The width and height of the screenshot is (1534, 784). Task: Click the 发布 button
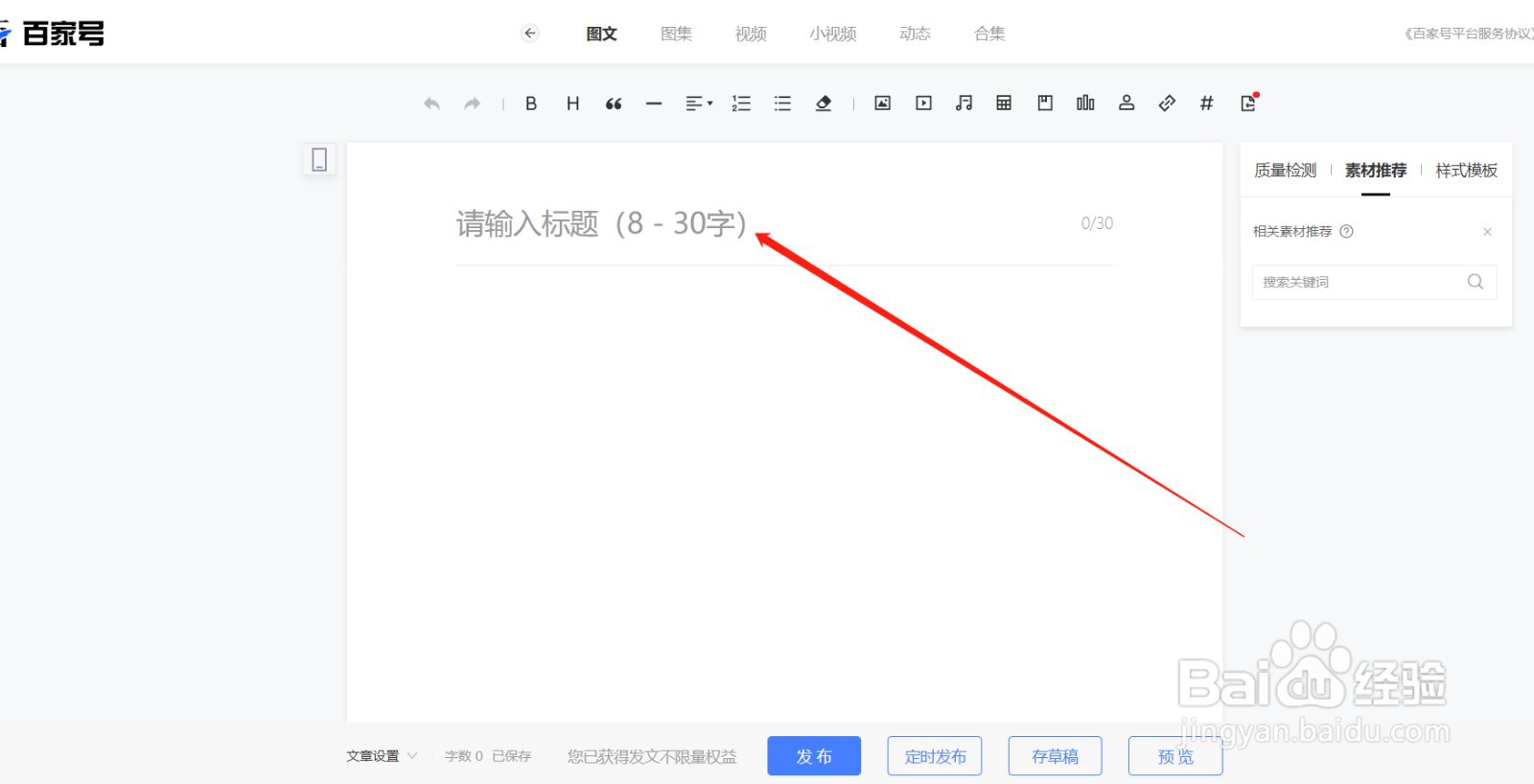814,756
